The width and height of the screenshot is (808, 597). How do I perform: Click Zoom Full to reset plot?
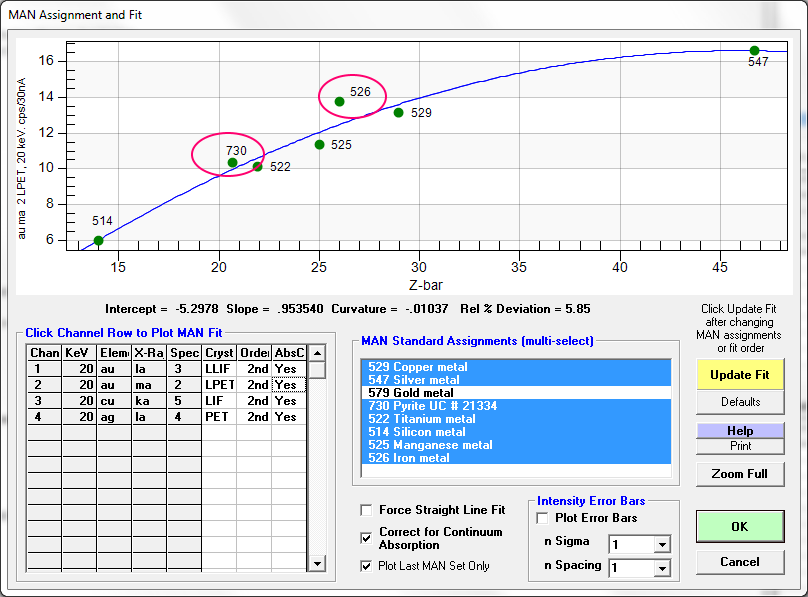click(739, 474)
